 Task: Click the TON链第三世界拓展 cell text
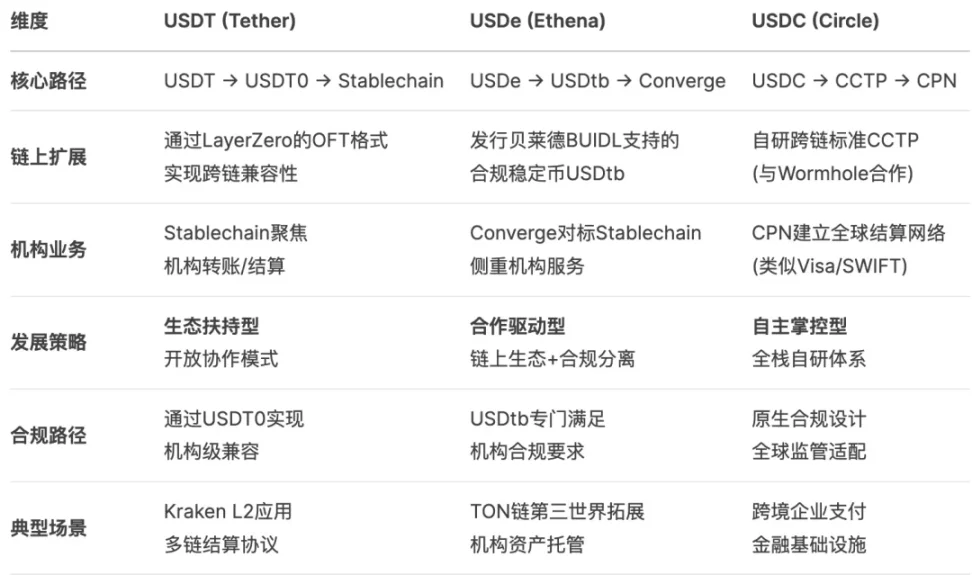tap(557, 511)
